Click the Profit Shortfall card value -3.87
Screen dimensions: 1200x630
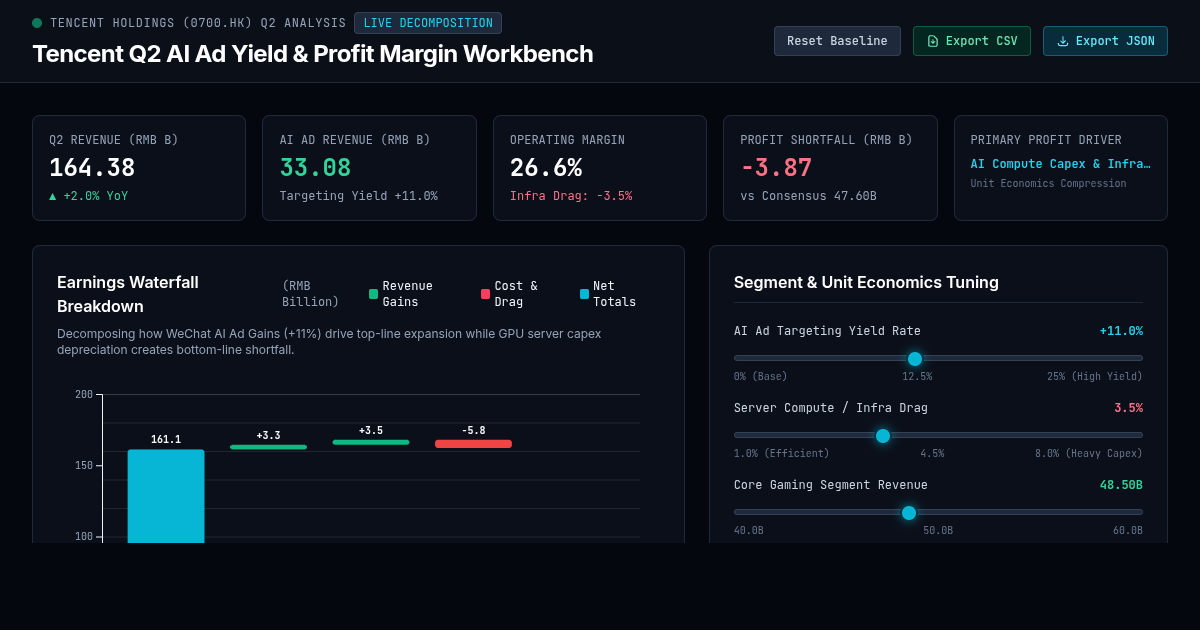click(776, 168)
